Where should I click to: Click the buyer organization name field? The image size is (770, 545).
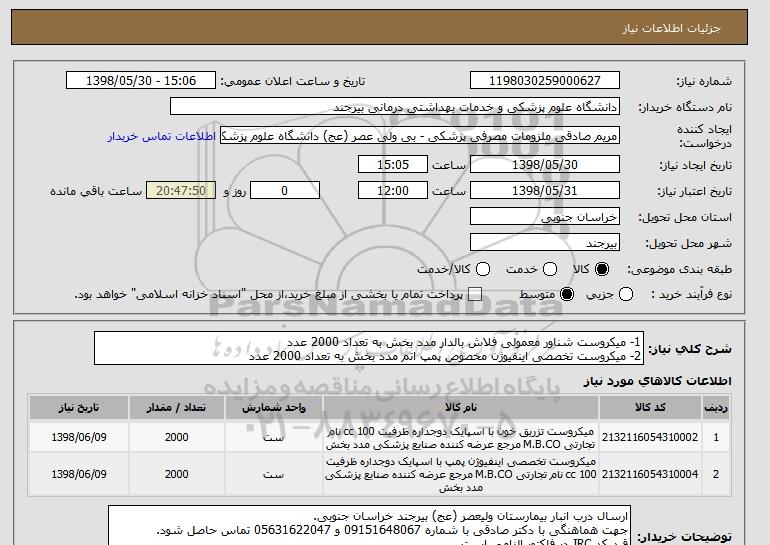(x=395, y=106)
